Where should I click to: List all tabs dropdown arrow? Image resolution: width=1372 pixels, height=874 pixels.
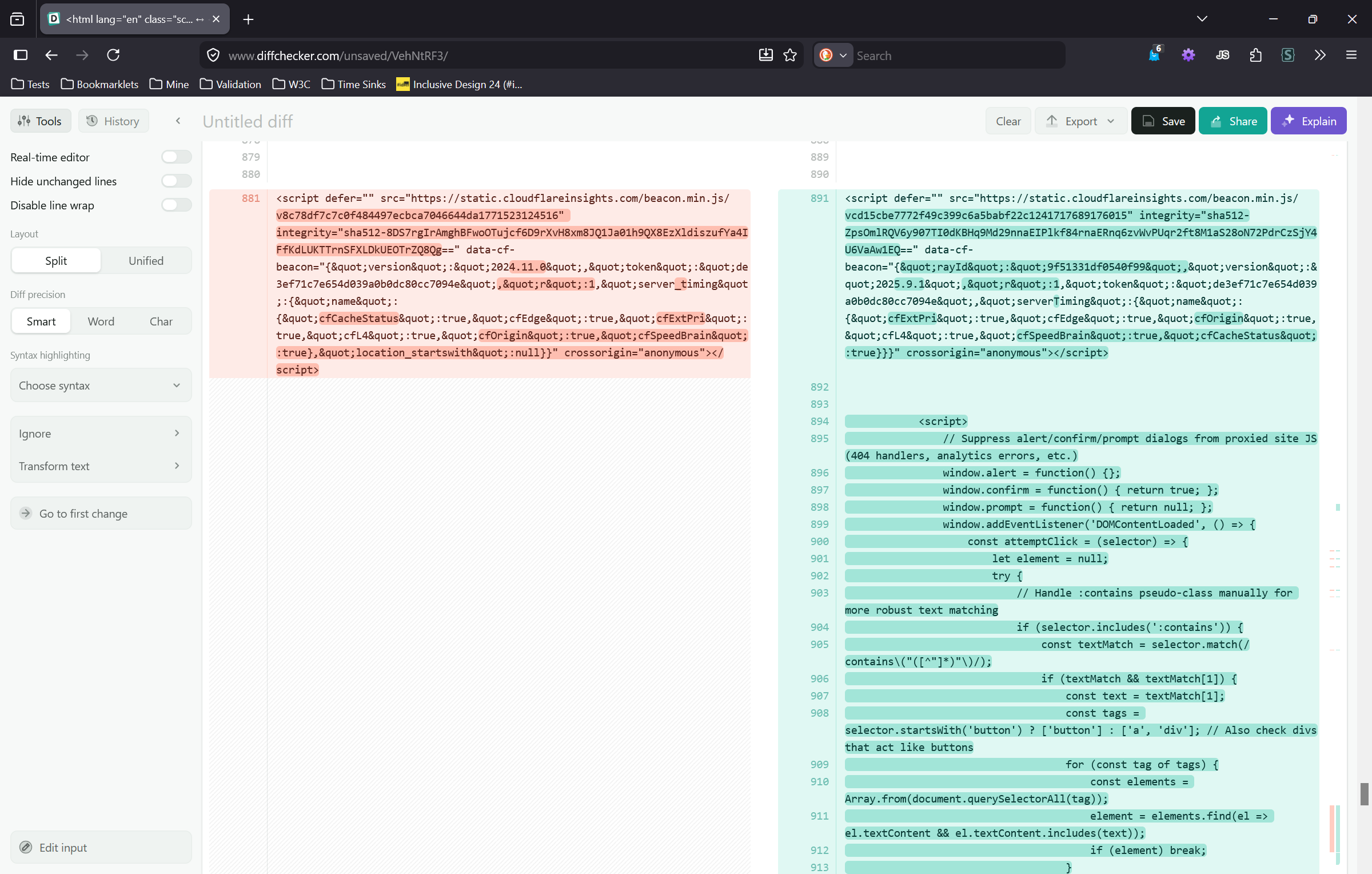pos(1202,19)
